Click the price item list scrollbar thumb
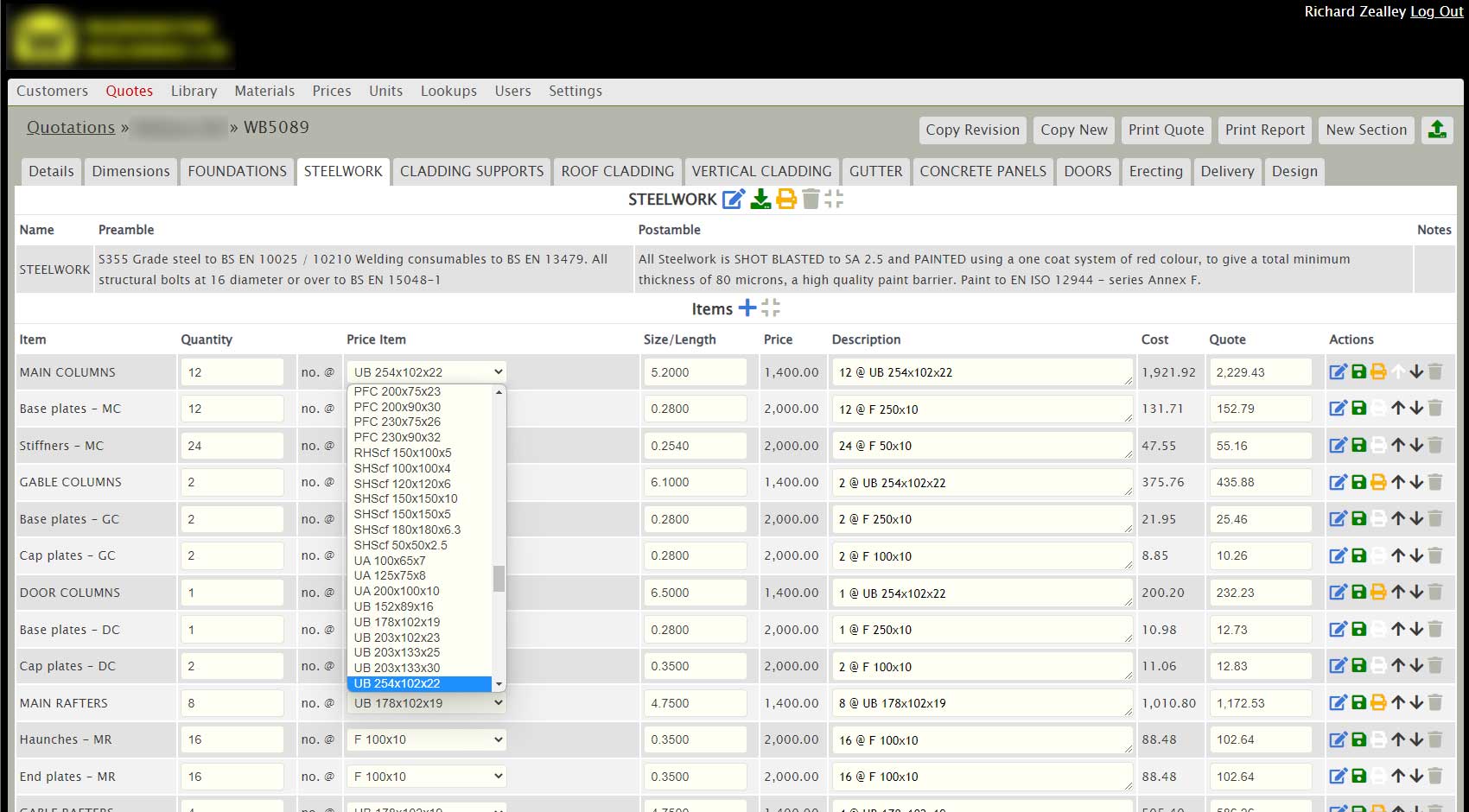The width and height of the screenshot is (1469, 812). click(x=499, y=579)
